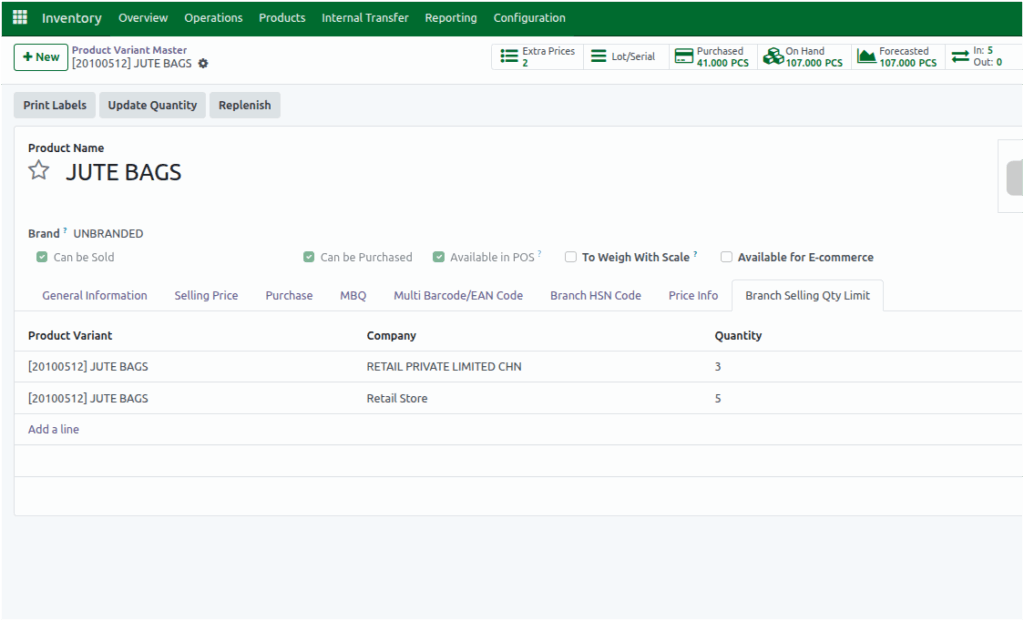Open the Operations menu

coord(212,17)
